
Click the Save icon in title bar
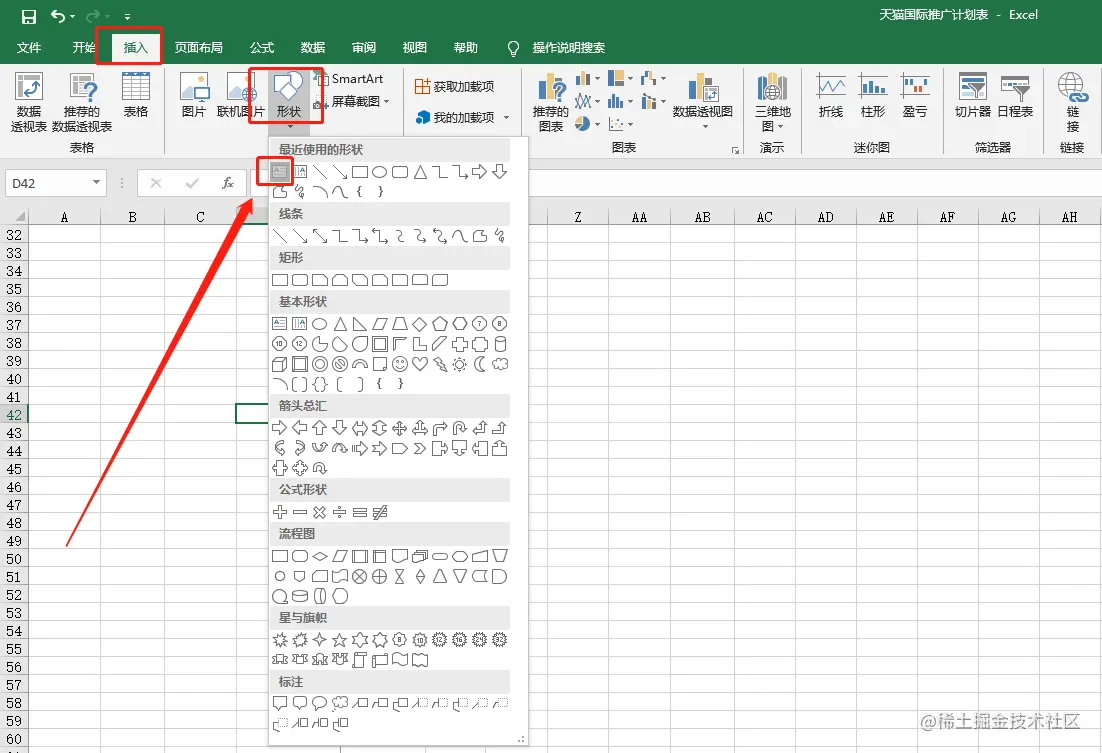(29, 16)
